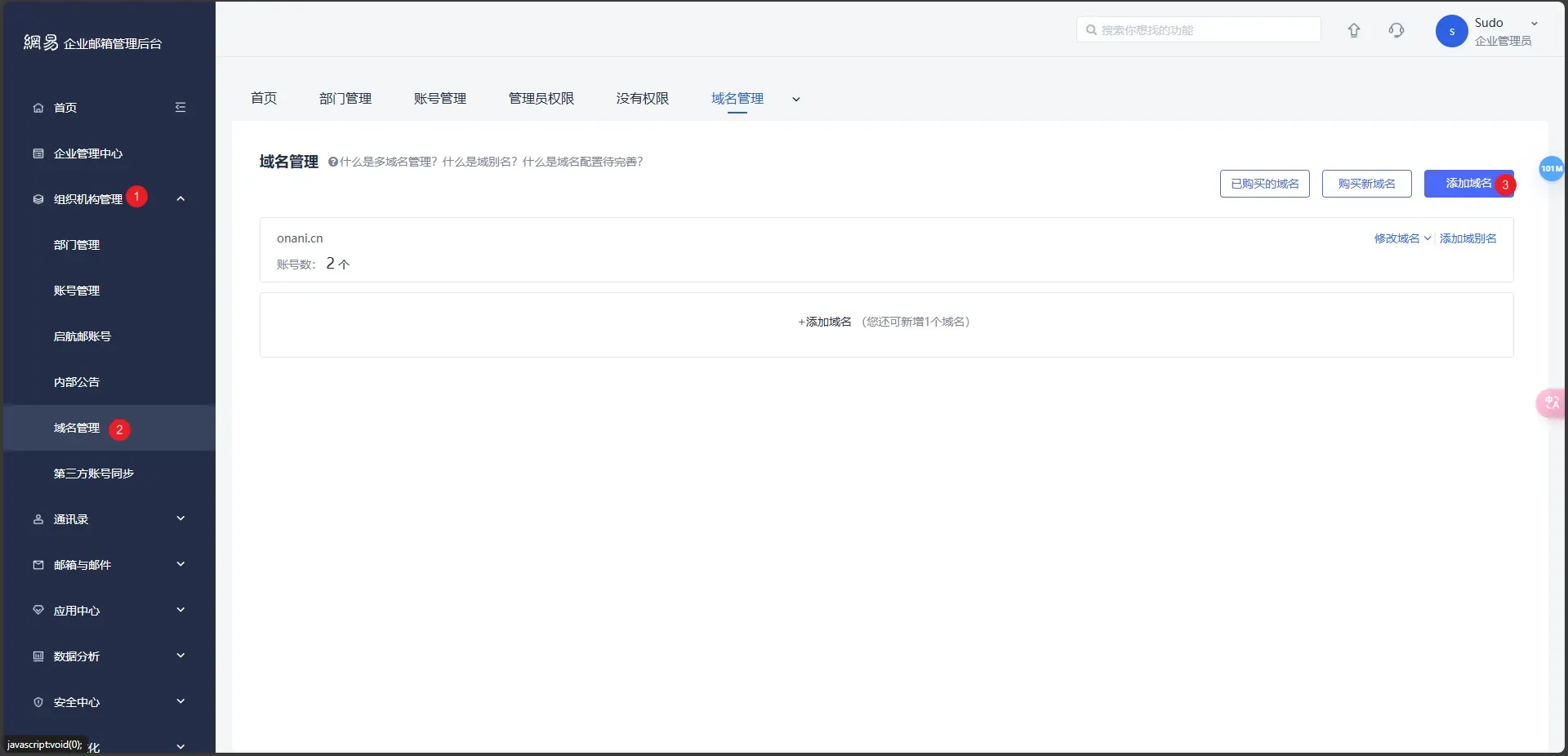Click the blue Sudo user avatar
The height and width of the screenshot is (756, 1568).
click(1451, 32)
